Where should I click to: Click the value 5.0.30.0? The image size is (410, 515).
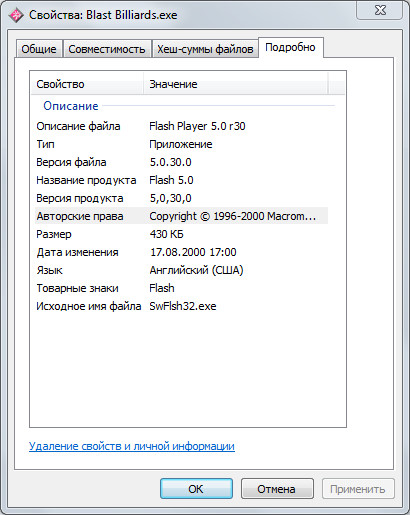(x=170, y=162)
